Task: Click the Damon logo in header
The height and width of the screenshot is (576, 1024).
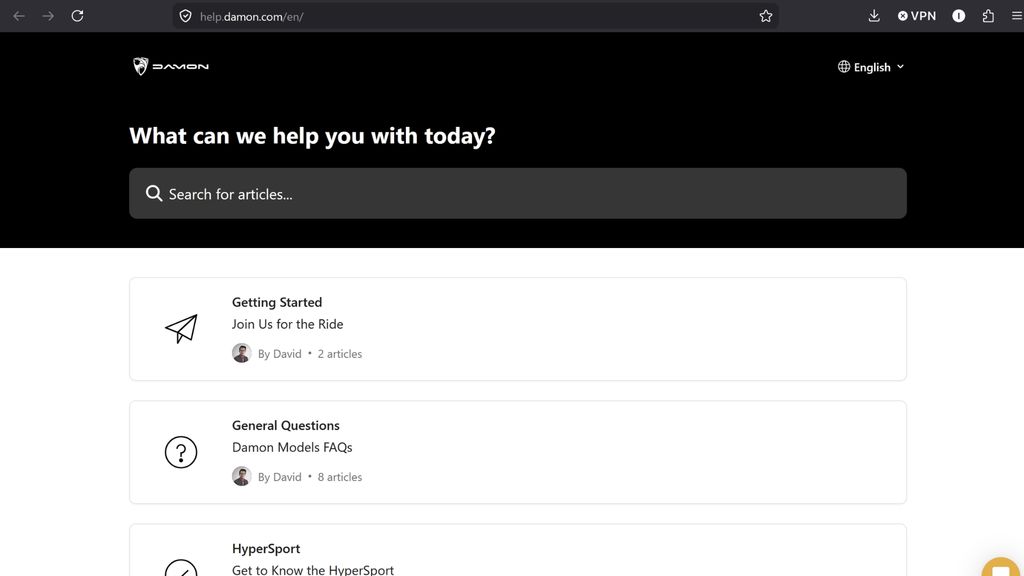Action: tap(171, 66)
